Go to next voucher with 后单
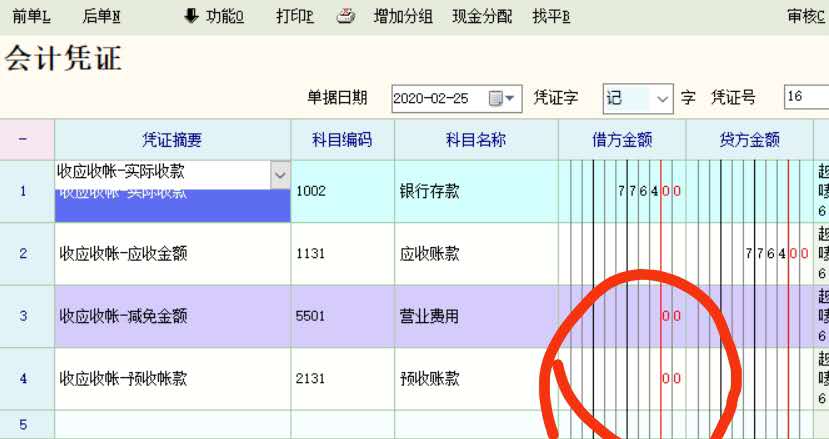Screen dimensions: 829x439 coord(101,16)
